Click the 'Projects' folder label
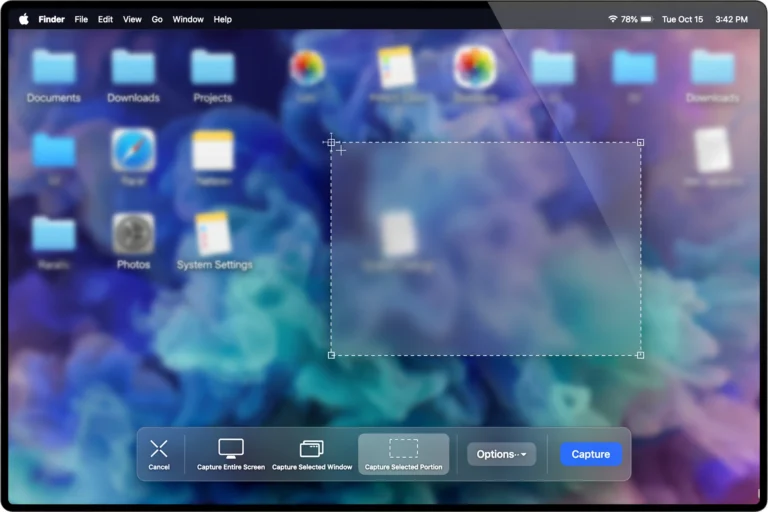Screen dimensions: 768x512 click(213, 98)
